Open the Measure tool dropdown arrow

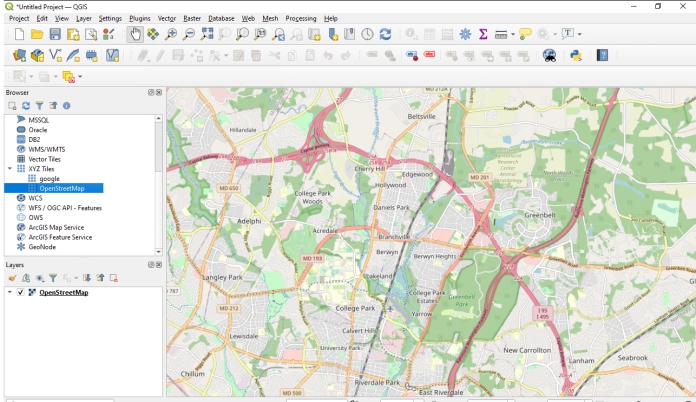[513, 34]
